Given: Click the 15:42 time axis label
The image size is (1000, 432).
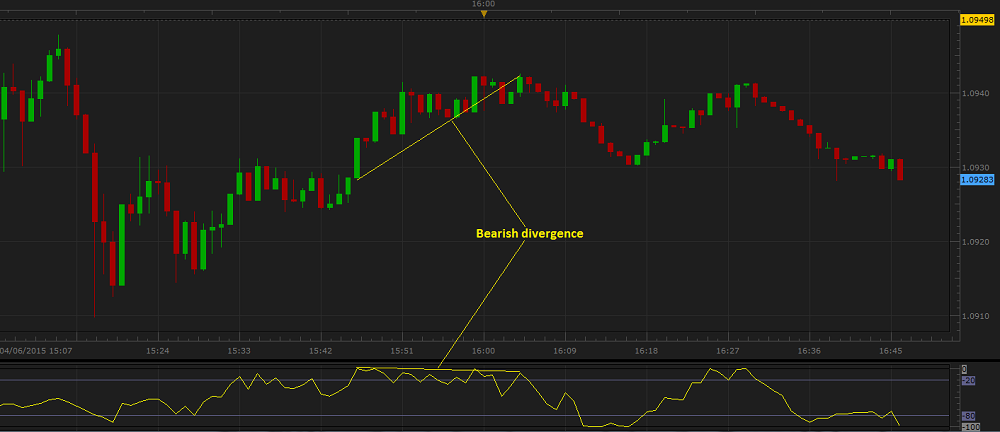Looking at the screenshot, I should click(320, 351).
